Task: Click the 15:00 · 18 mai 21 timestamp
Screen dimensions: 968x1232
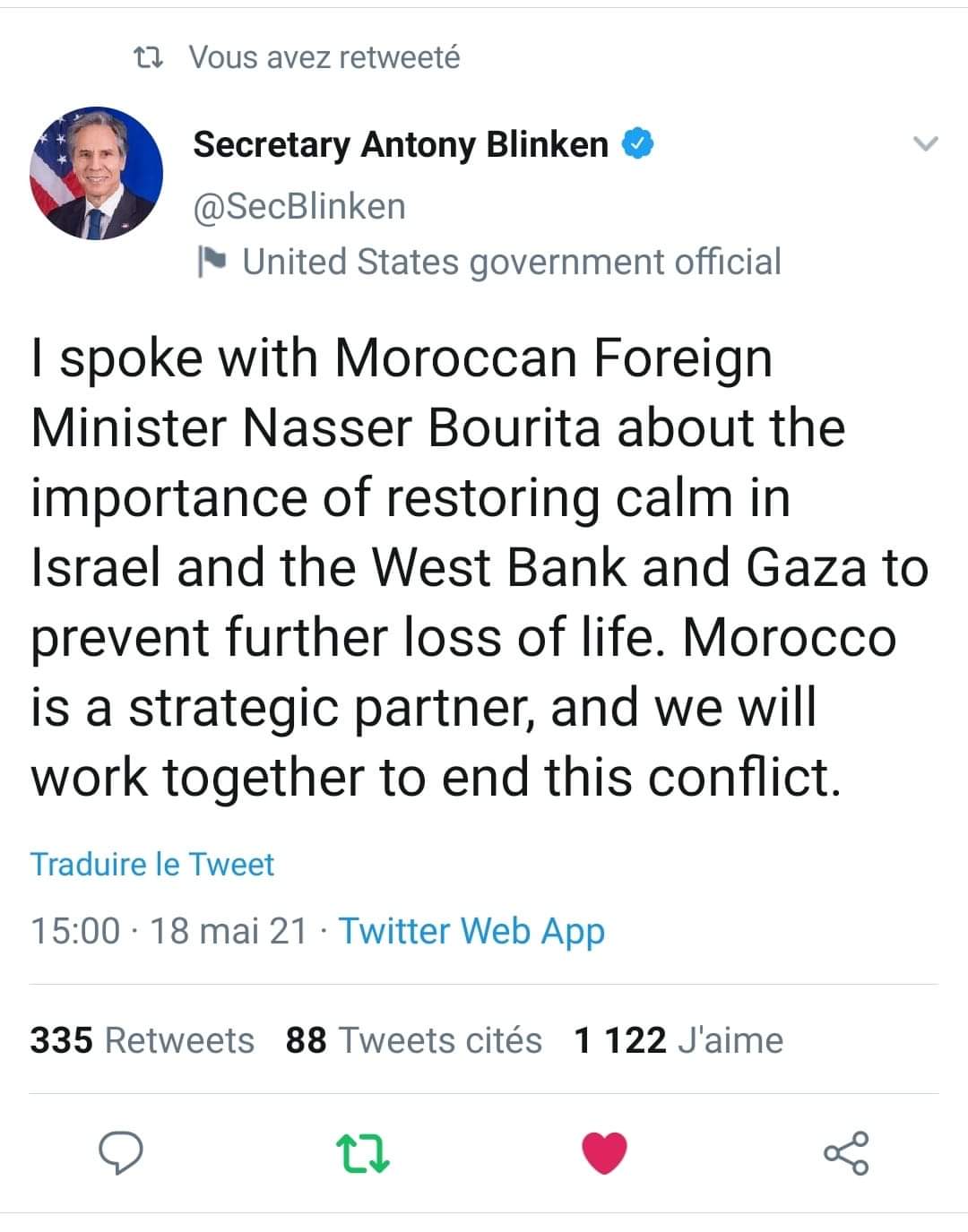Action: click(x=169, y=931)
